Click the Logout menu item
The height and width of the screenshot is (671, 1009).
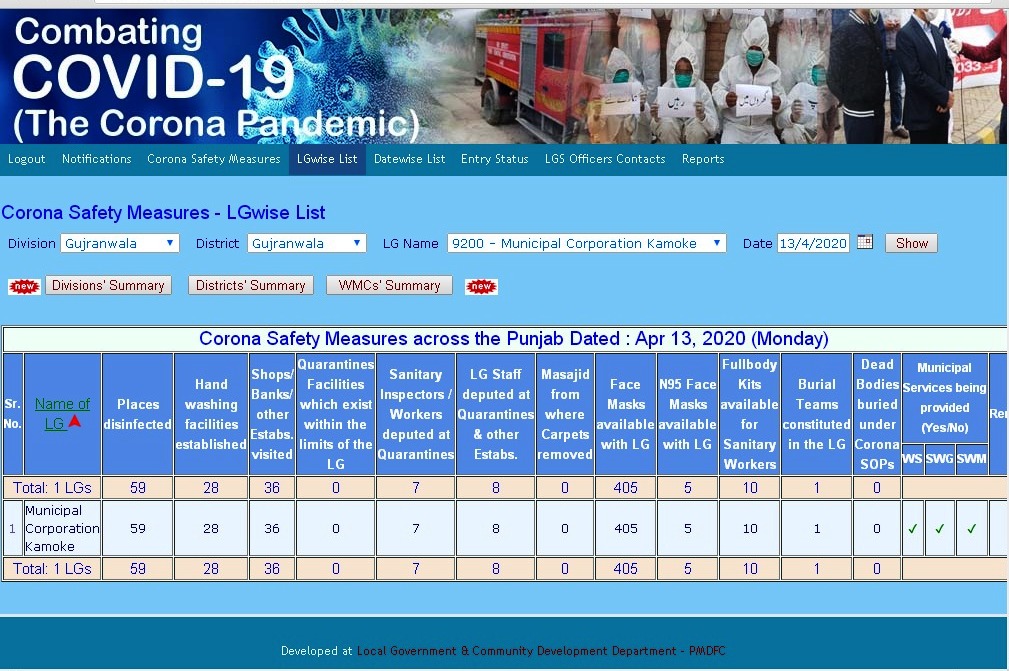click(x=26, y=159)
